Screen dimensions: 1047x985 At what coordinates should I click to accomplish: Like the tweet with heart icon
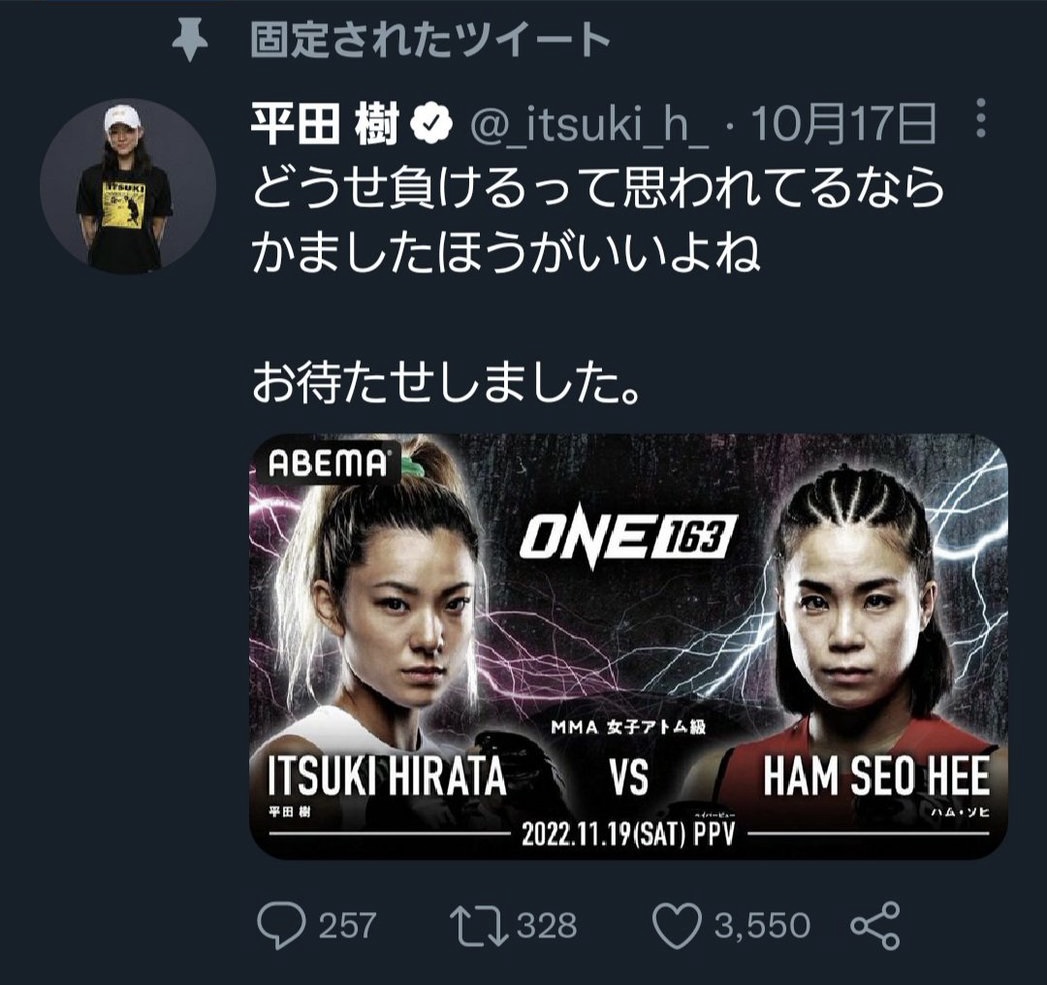coord(676,925)
